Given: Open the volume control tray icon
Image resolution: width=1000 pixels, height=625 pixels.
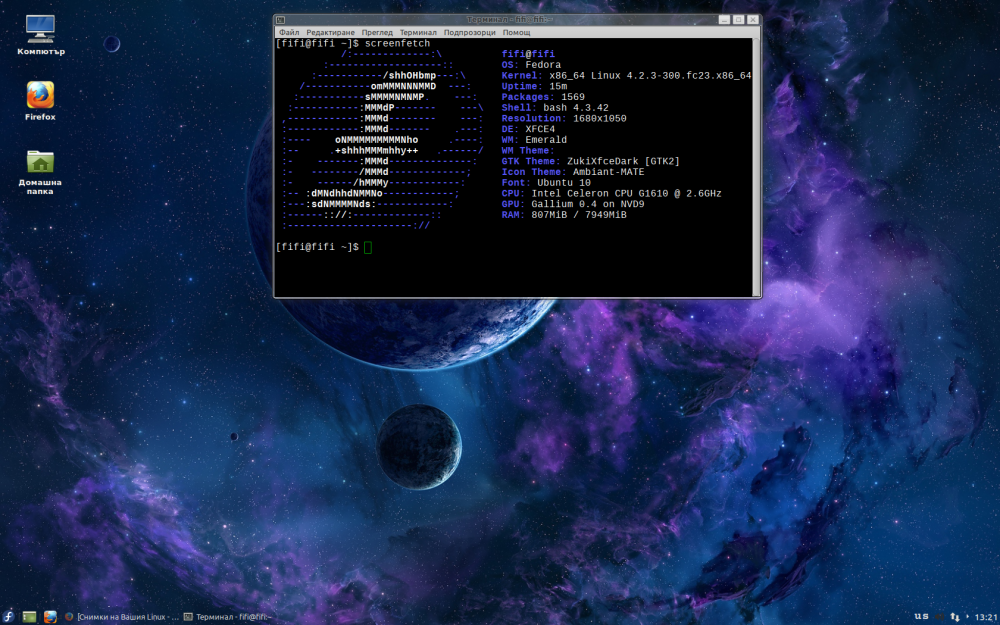Looking at the screenshot, I should pos(939,617).
